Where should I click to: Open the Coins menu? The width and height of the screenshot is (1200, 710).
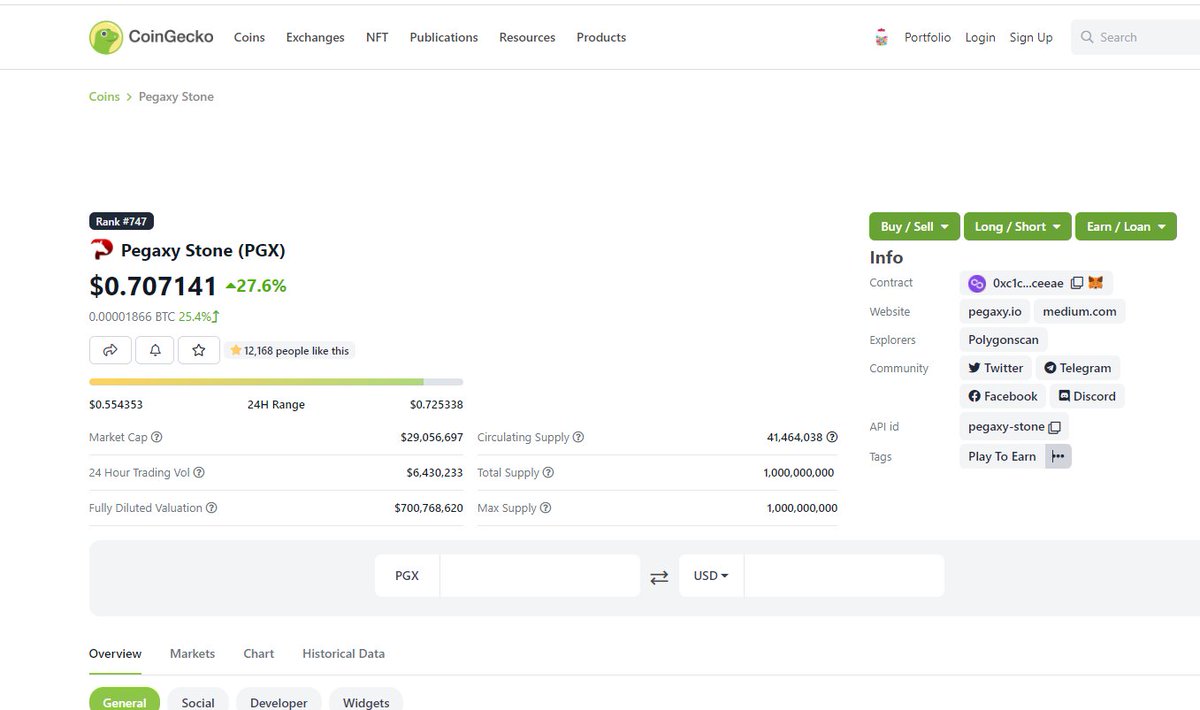(x=249, y=37)
